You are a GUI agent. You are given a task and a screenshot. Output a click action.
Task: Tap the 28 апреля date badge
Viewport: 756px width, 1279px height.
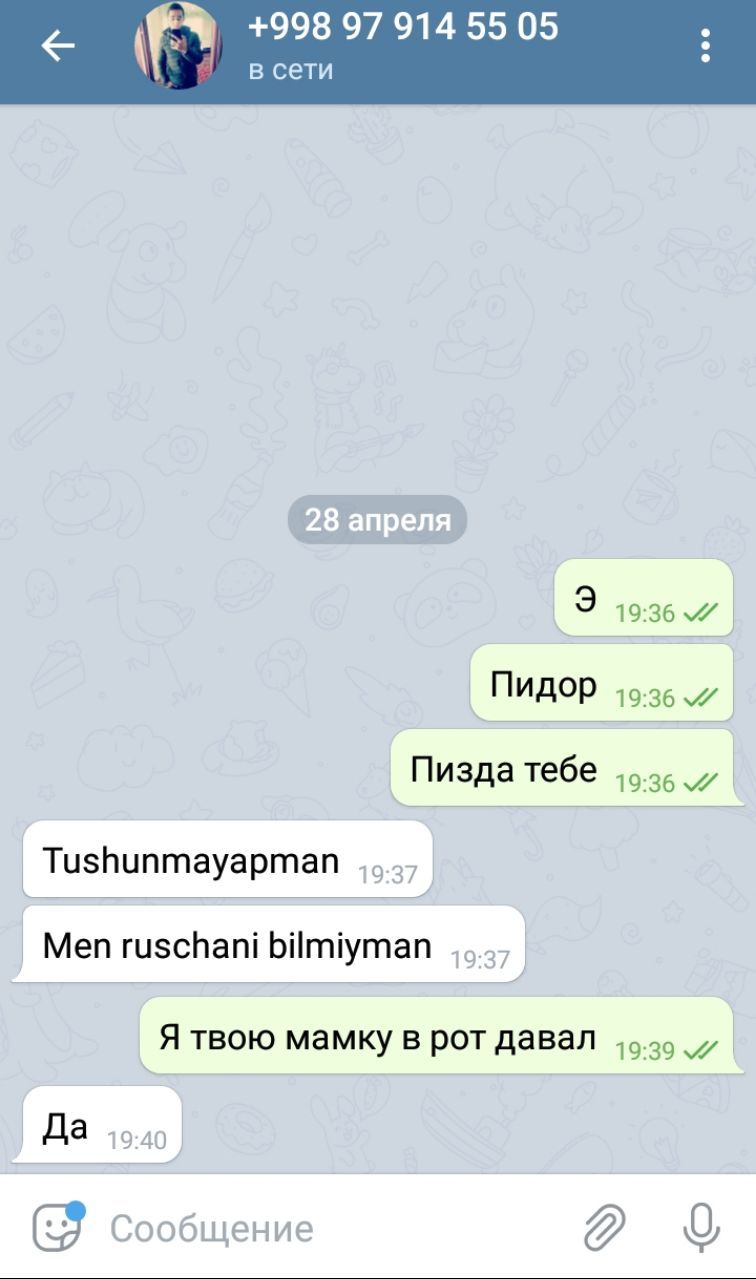(378, 520)
